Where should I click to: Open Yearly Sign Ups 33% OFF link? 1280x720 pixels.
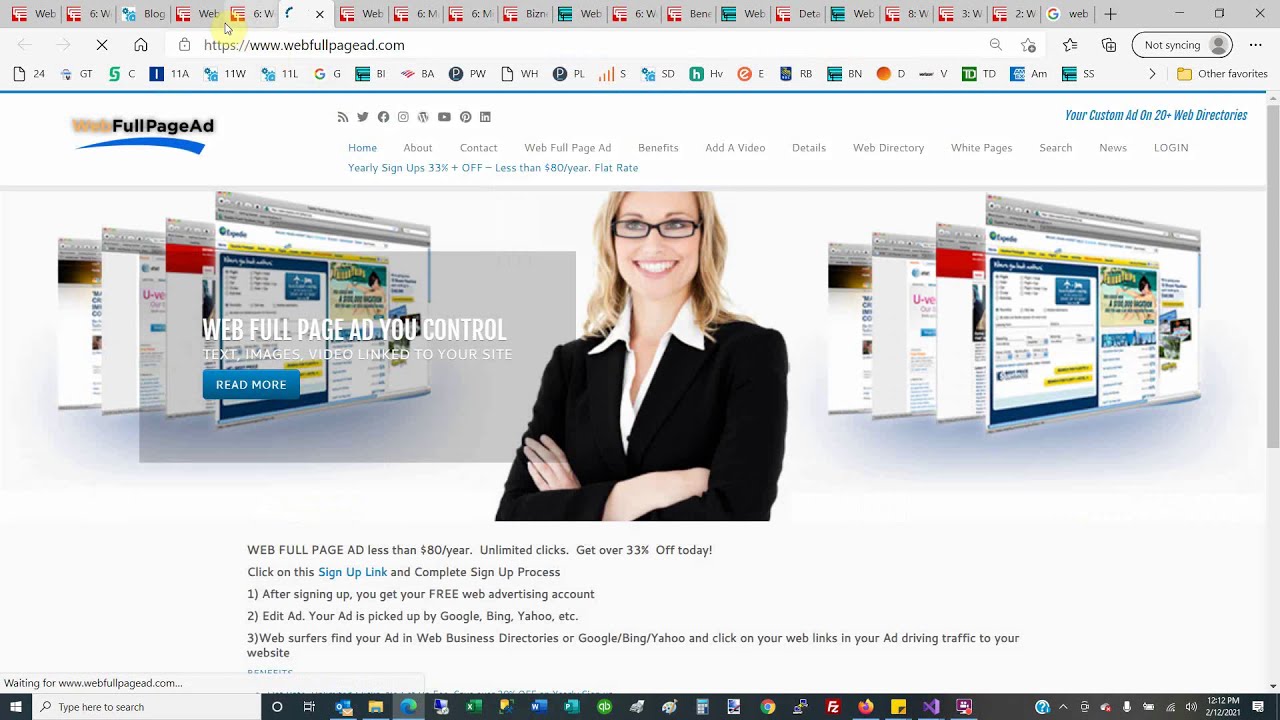pos(493,168)
